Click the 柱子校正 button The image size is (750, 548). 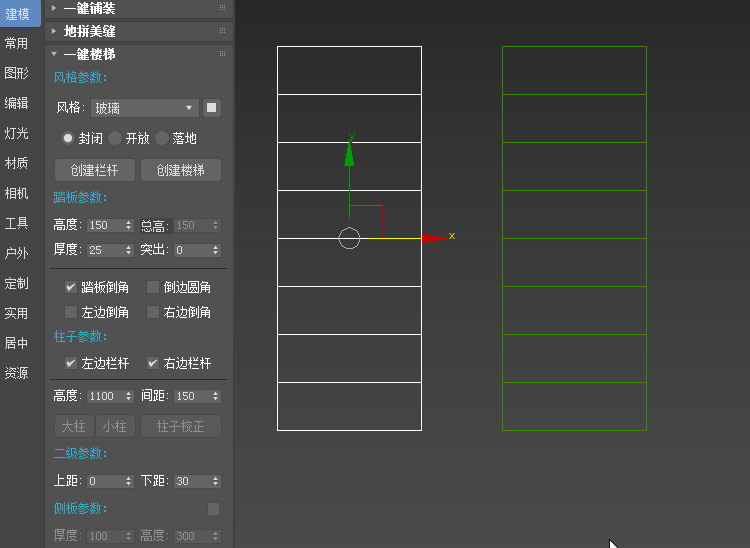tap(181, 426)
